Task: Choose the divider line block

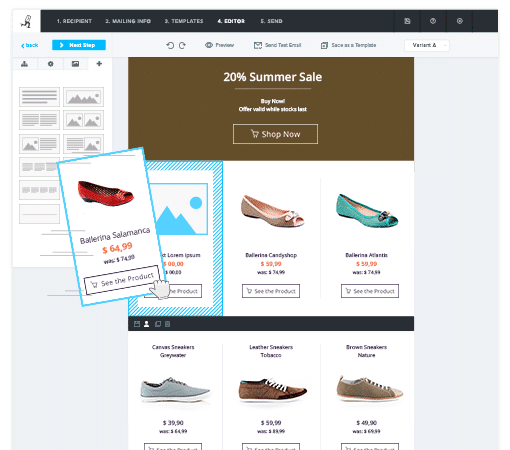Action: pos(39,214)
